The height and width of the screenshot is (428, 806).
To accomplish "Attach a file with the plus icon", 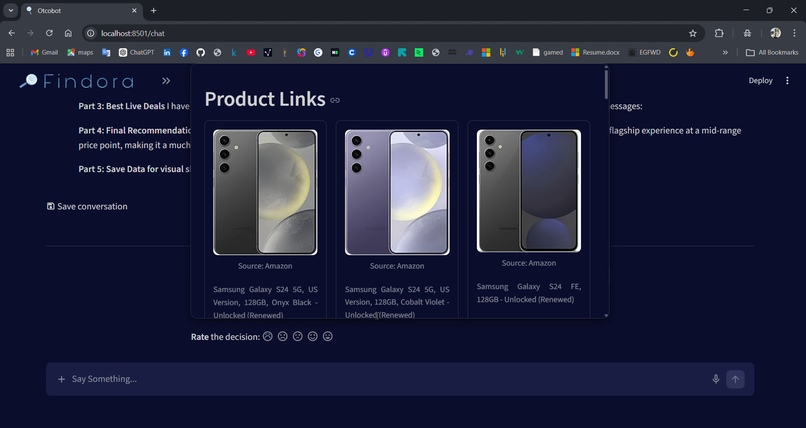I will [61, 379].
